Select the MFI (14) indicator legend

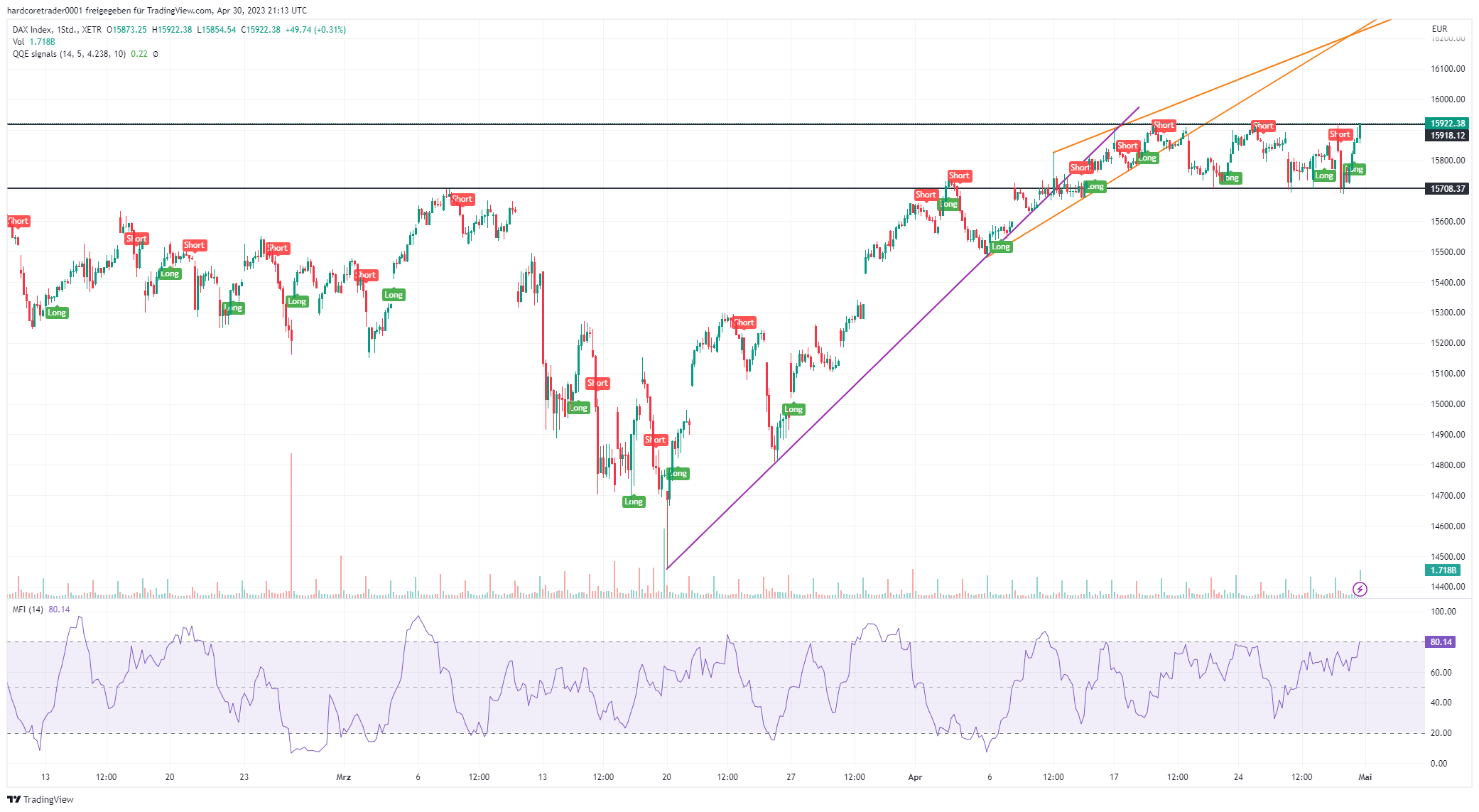pyautogui.click(x=28, y=610)
